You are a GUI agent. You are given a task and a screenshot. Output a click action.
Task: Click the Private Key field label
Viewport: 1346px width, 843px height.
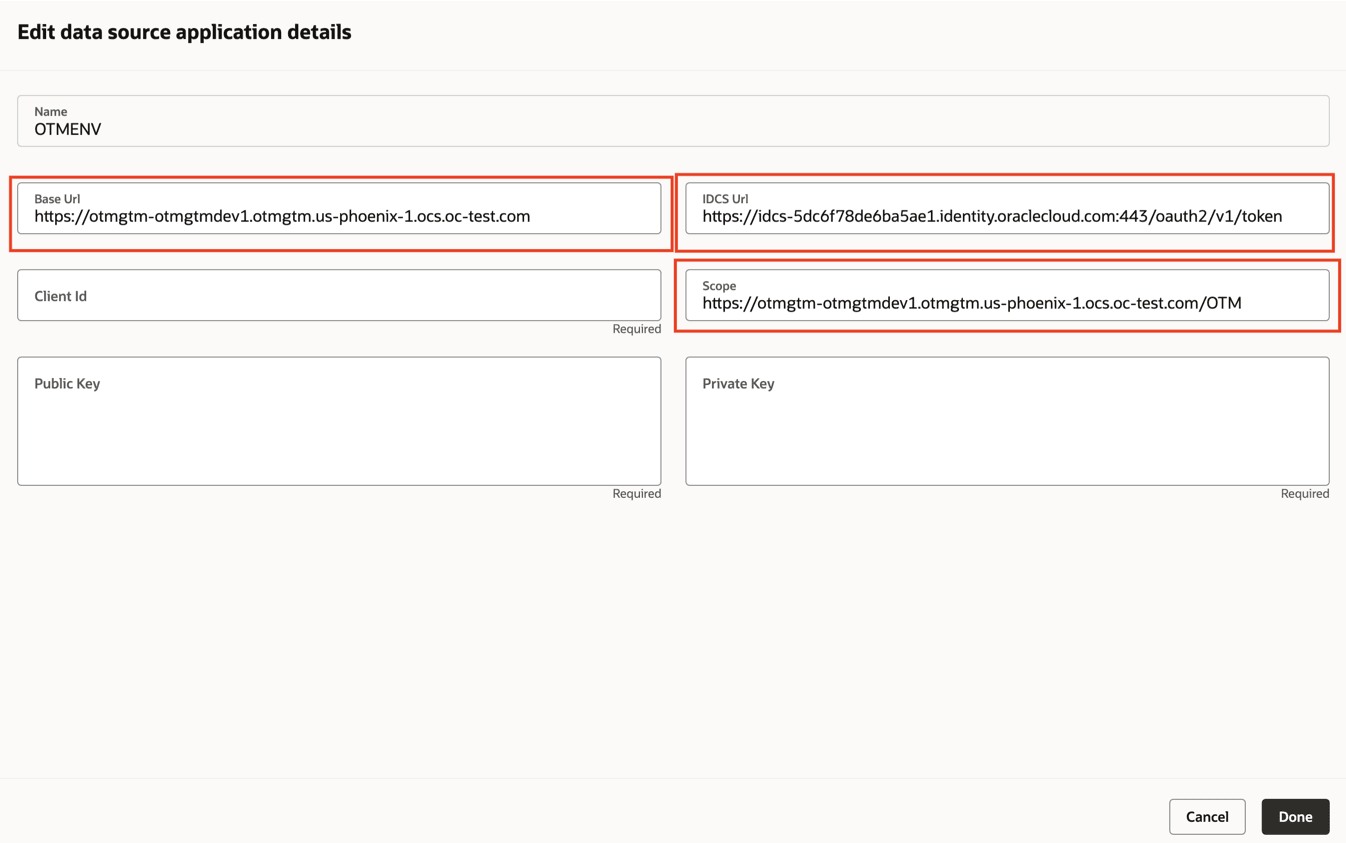(x=738, y=383)
